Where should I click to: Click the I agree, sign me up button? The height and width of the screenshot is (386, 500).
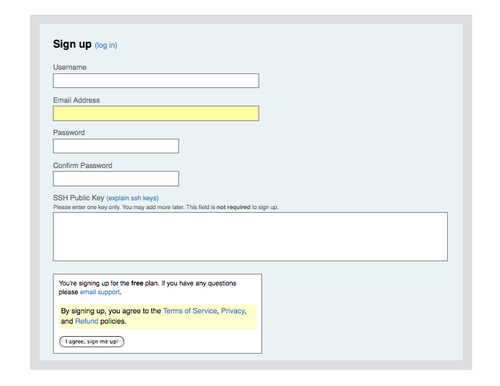[92, 342]
